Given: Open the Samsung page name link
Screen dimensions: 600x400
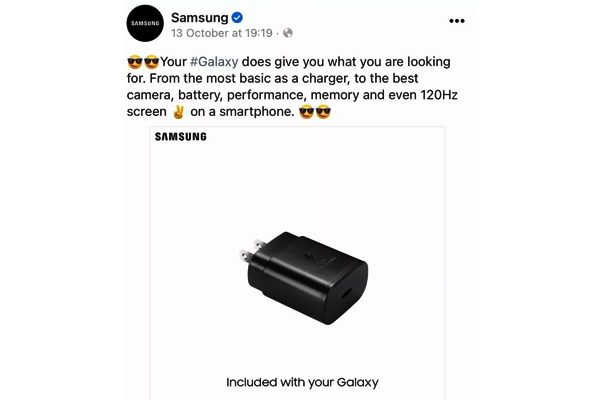Looking at the screenshot, I should coord(199,17).
